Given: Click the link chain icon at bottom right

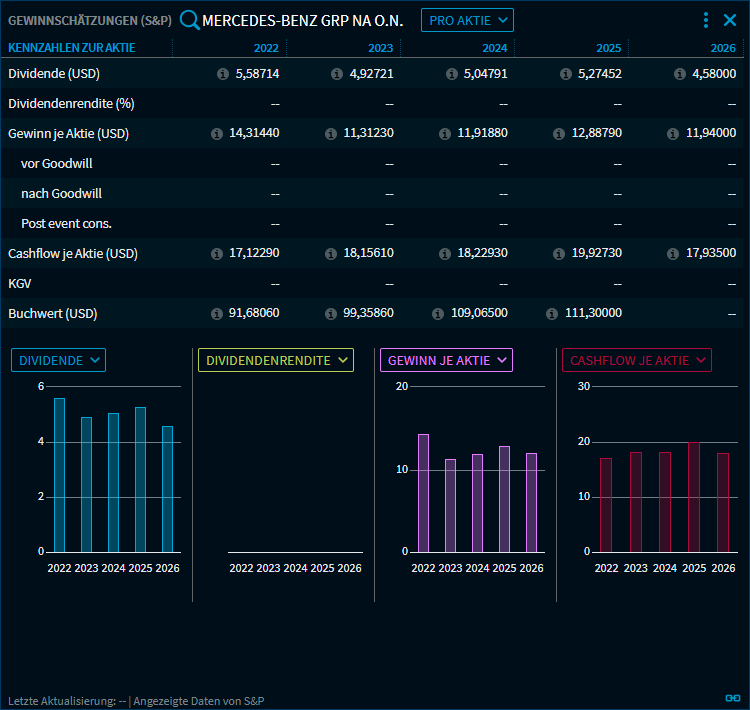Looking at the screenshot, I should pos(731,698).
